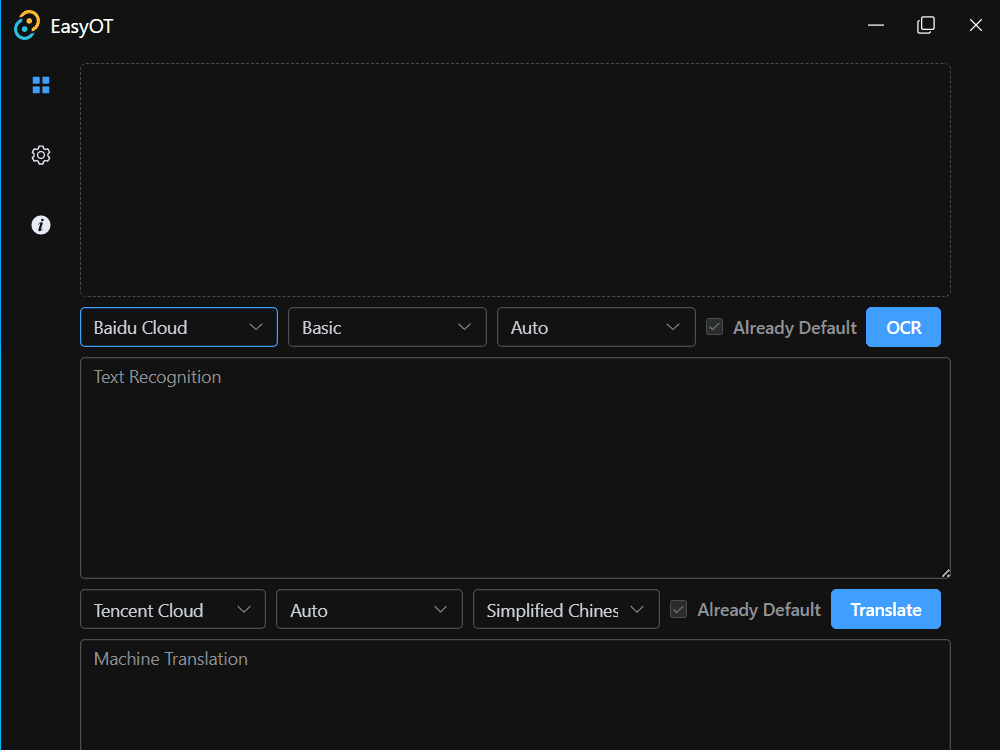Open the translation source language Auto dropdown
1000x750 pixels.
click(x=369, y=609)
